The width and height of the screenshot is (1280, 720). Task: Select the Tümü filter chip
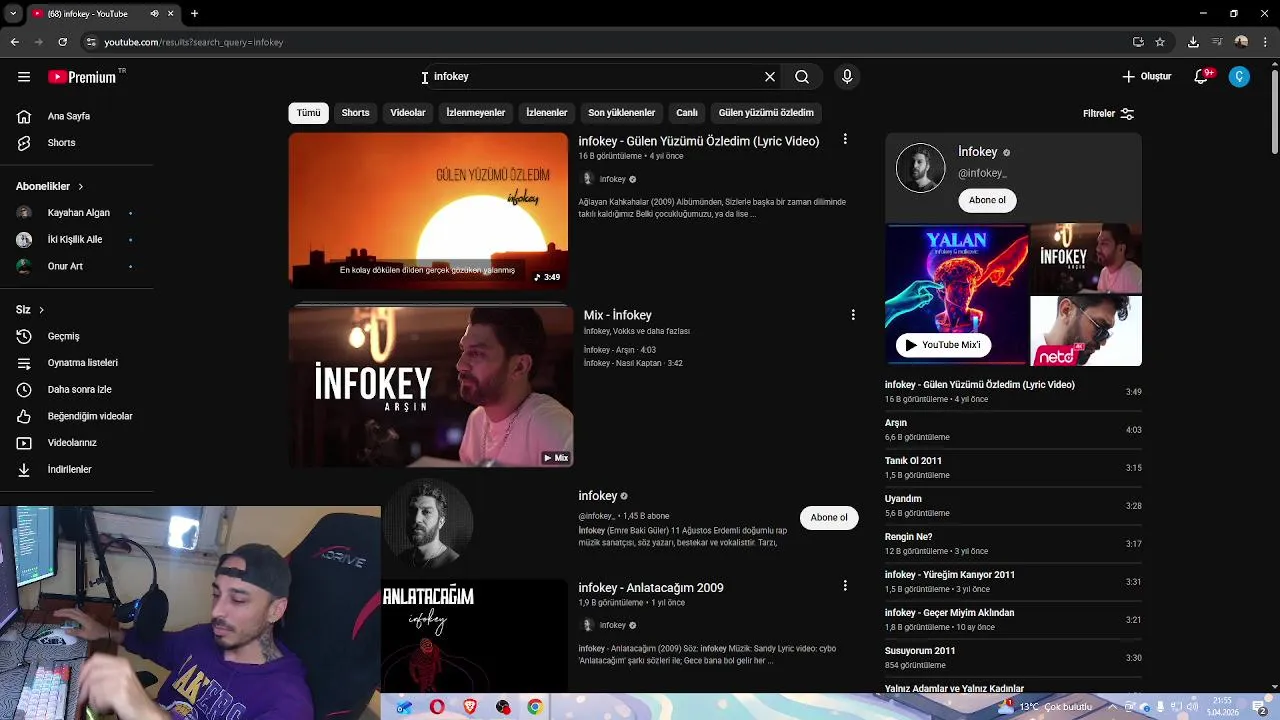308,113
